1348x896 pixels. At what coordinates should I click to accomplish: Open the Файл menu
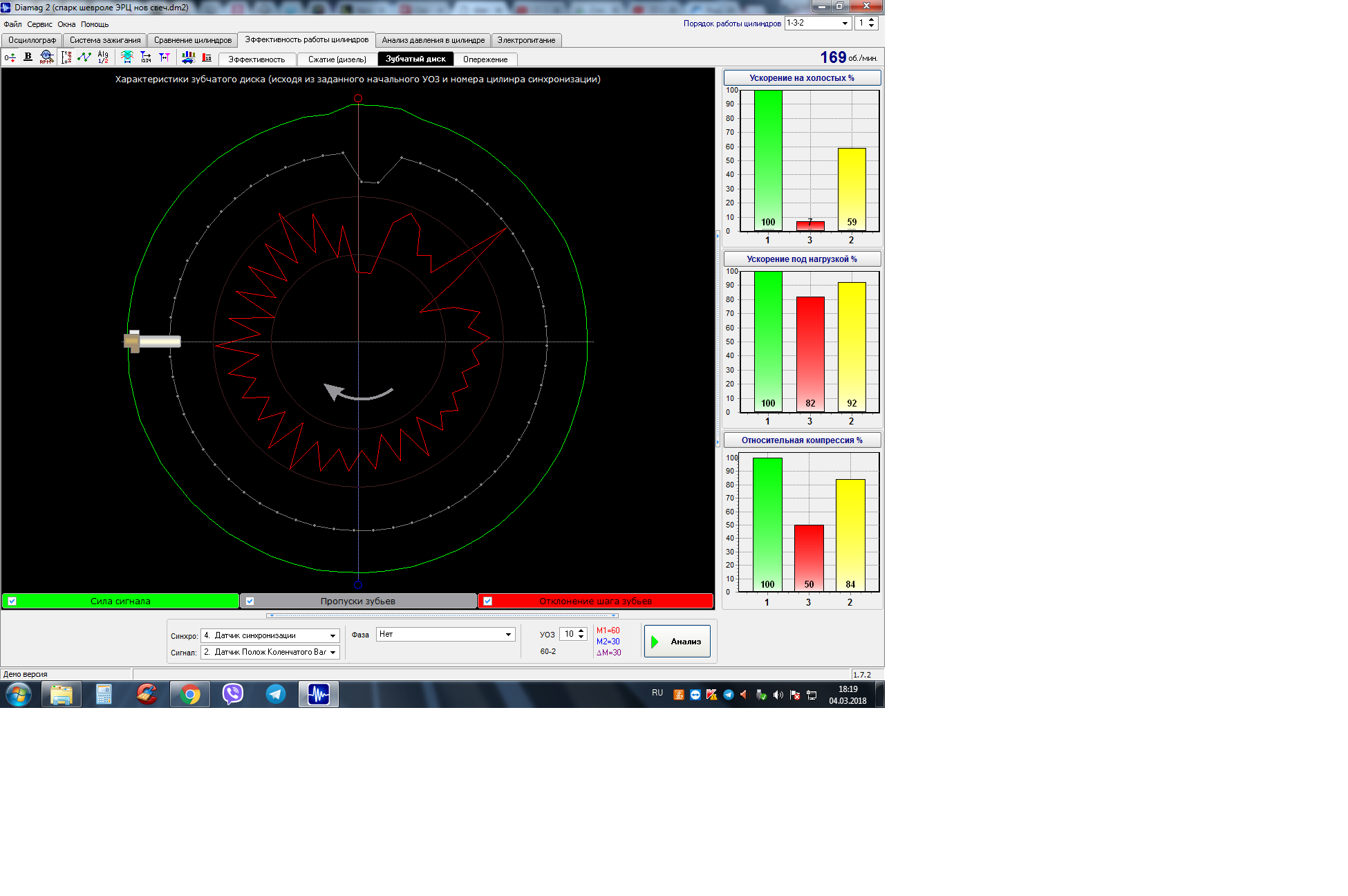tap(12, 24)
